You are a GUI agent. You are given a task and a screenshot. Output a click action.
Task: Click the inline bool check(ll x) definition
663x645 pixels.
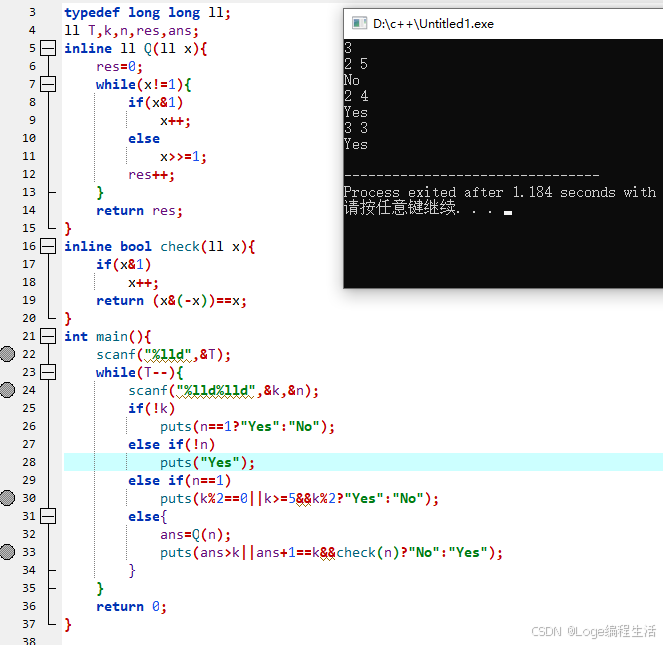tap(160, 247)
